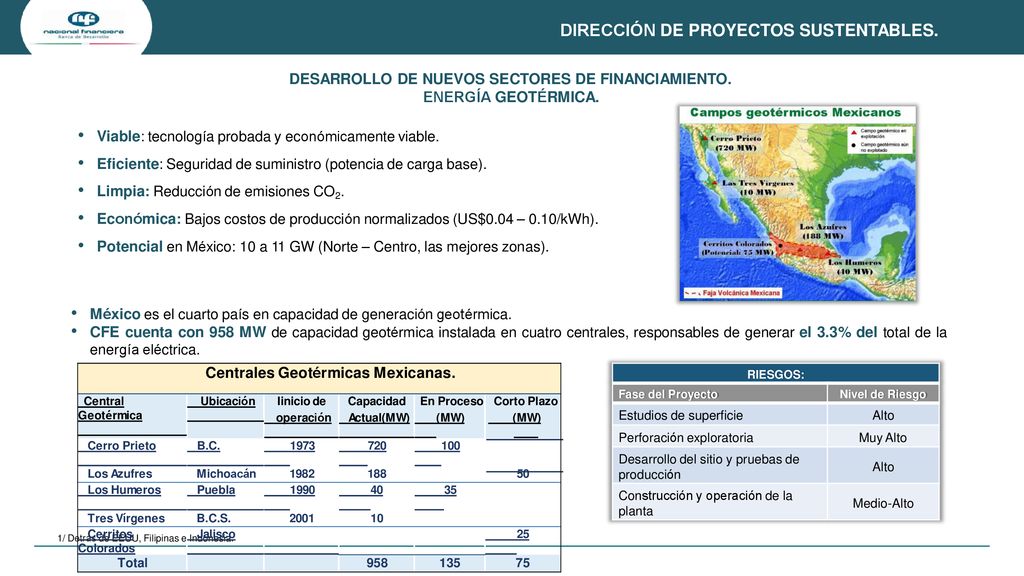Click the 'Ubicación' column header
Screen dimensions: 1024x576
click(227, 401)
